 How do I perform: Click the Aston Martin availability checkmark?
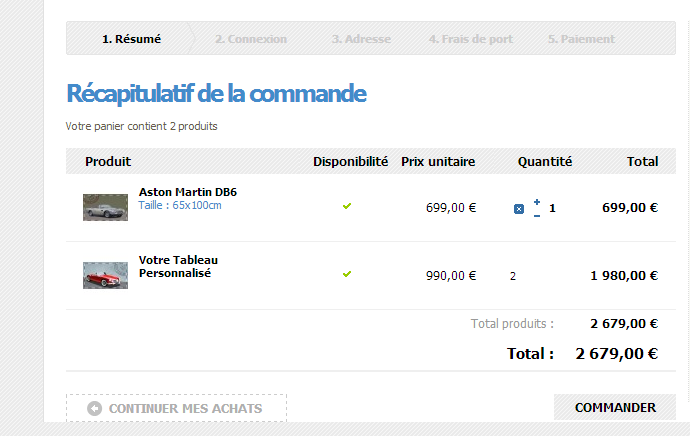point(347,206)
